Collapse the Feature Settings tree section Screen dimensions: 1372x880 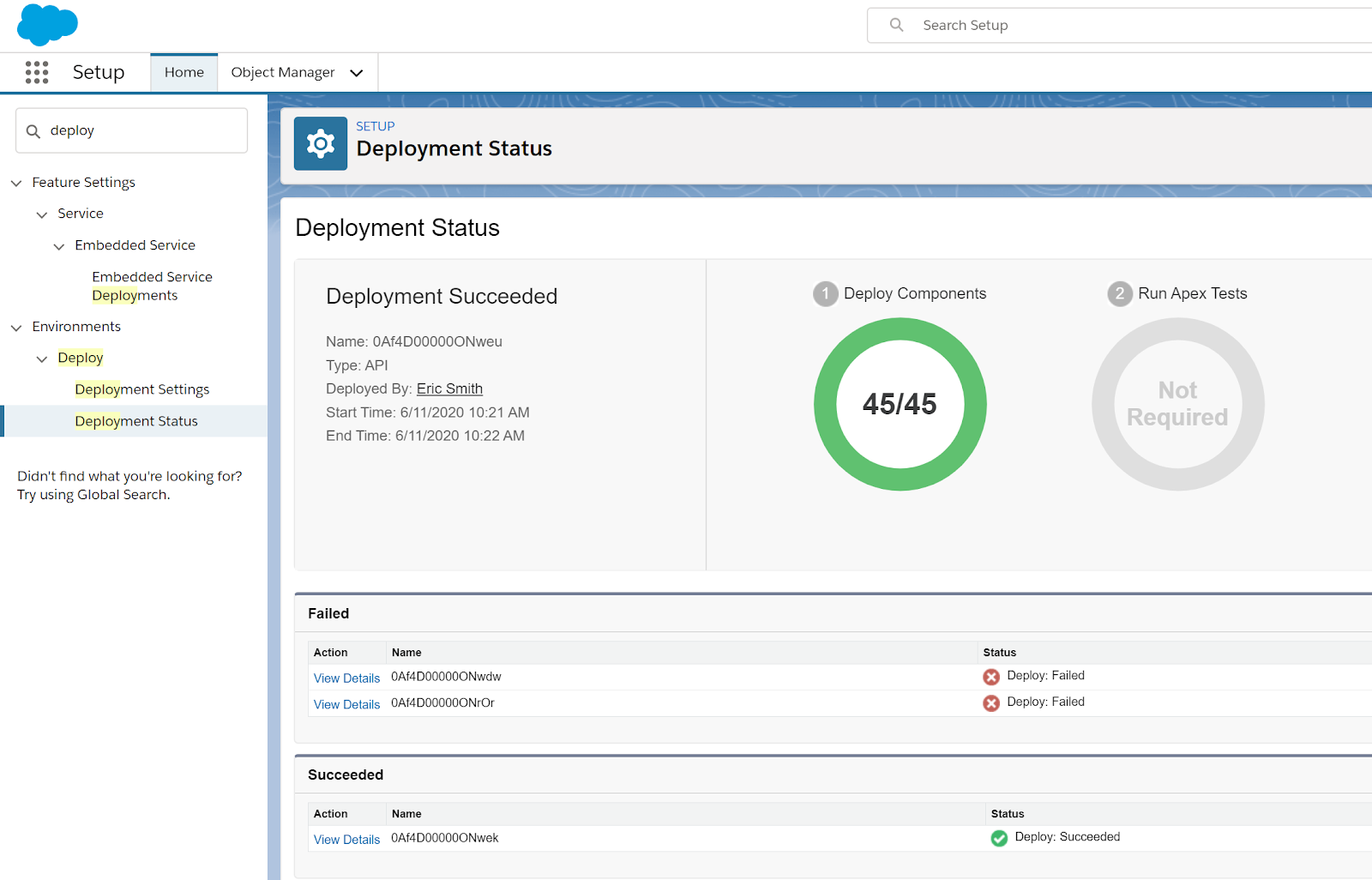point(16,183)
